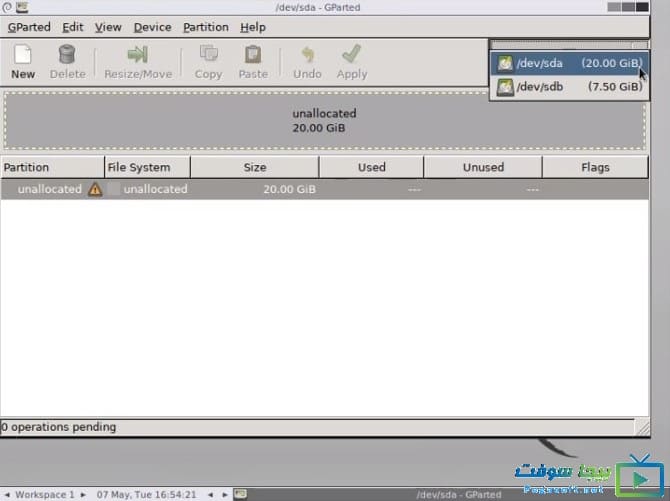Click the left arrow next to clock
Viewport: 670px width, 501px height.
[x=210, y=495]
